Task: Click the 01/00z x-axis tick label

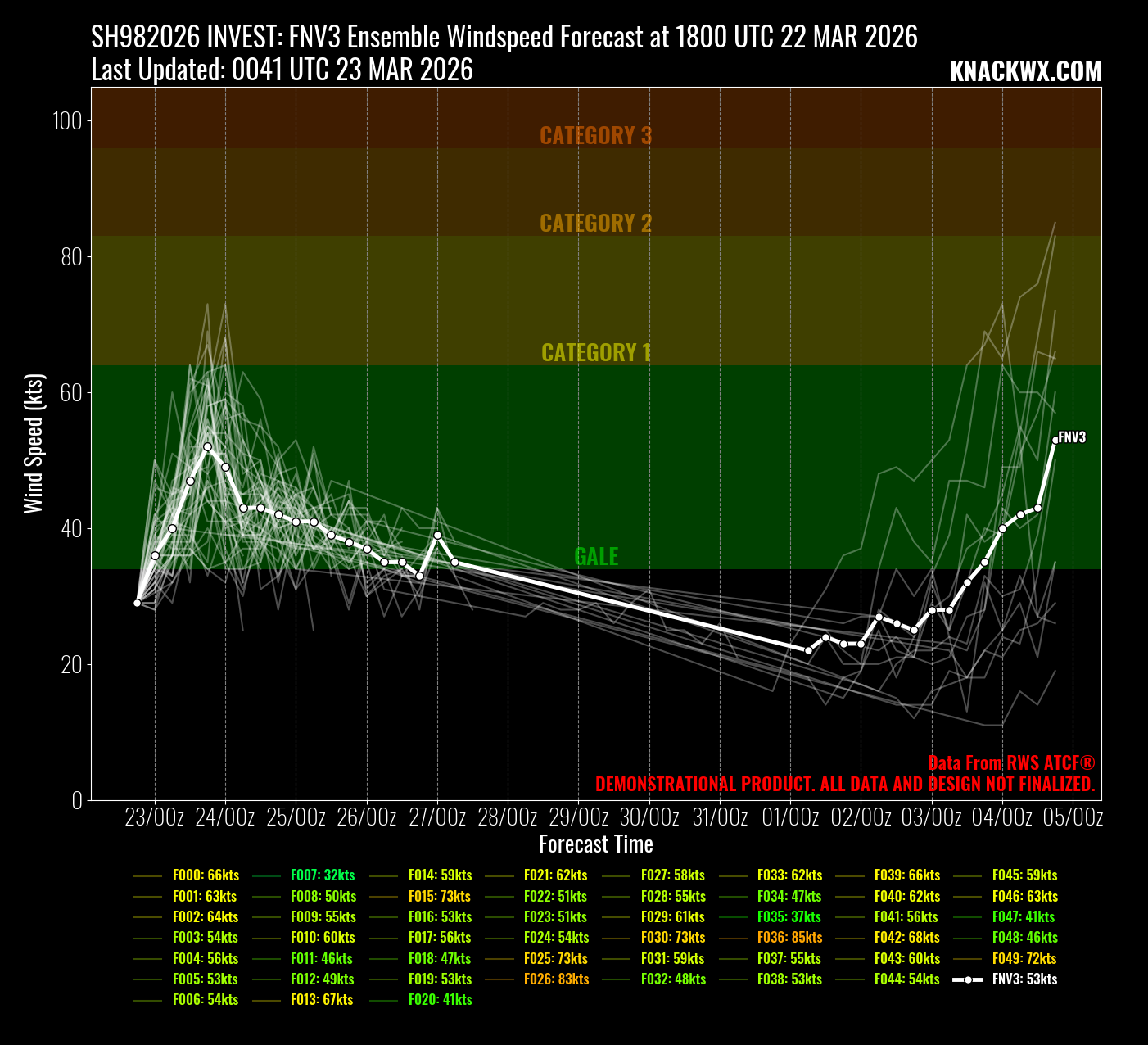Action: click(790, 817)
